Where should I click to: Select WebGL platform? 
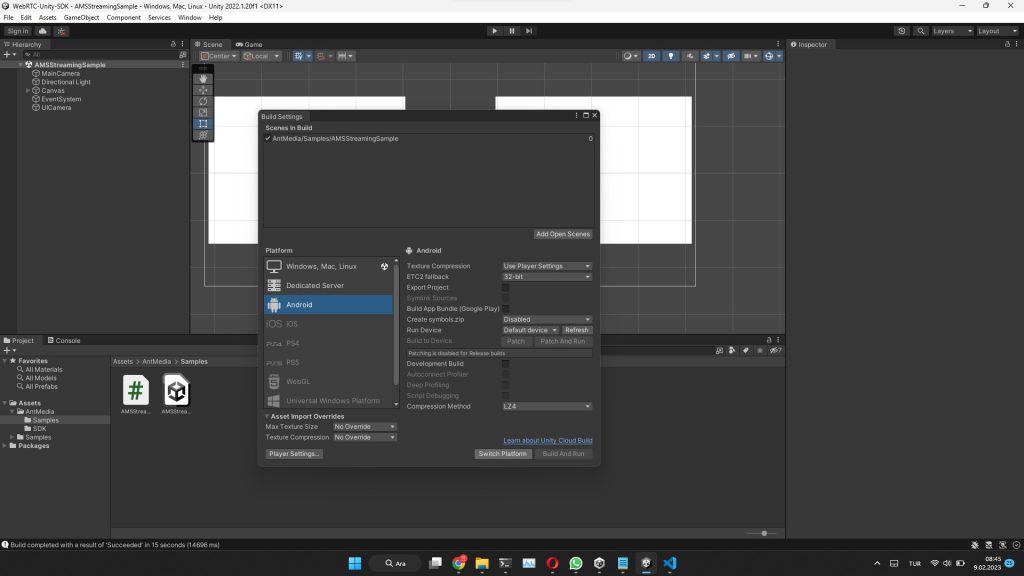coord(328,381)
